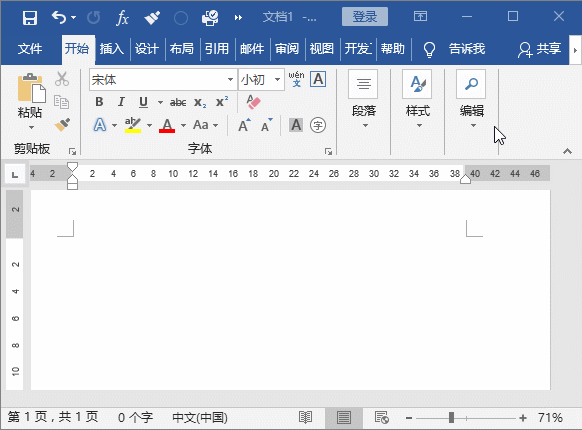The height and width of the screenshot is (430, 582).
Task: Open the Aa change case menu
Action: (205, 125)
